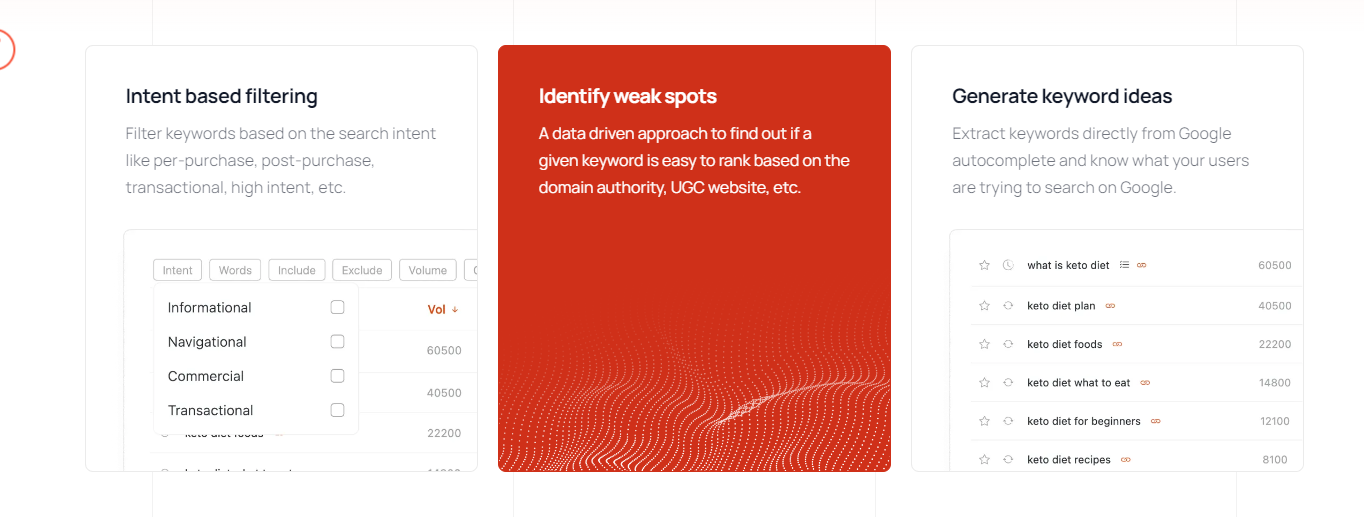Click the link icon after 'keto diet what to eat'

coord(1145,383)
